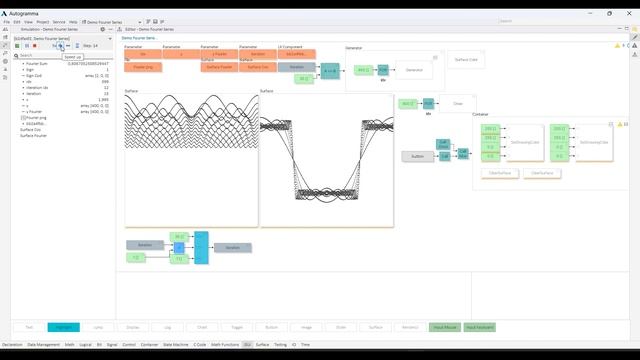Expand the x variable row
The width and height of the screenshot is (640, 360).
click(x=23, y=100)
